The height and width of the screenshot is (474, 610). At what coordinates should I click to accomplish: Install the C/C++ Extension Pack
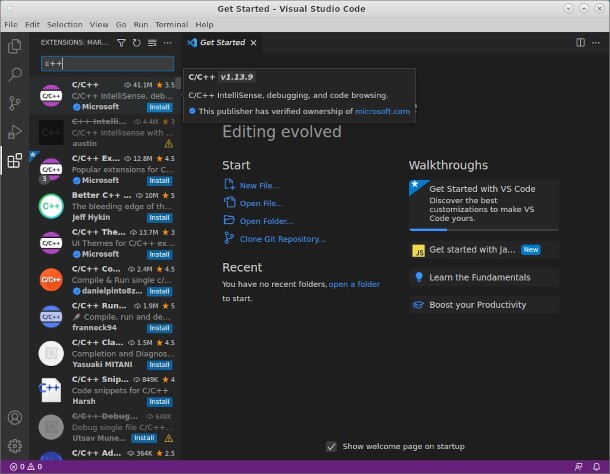click(160, 181)
